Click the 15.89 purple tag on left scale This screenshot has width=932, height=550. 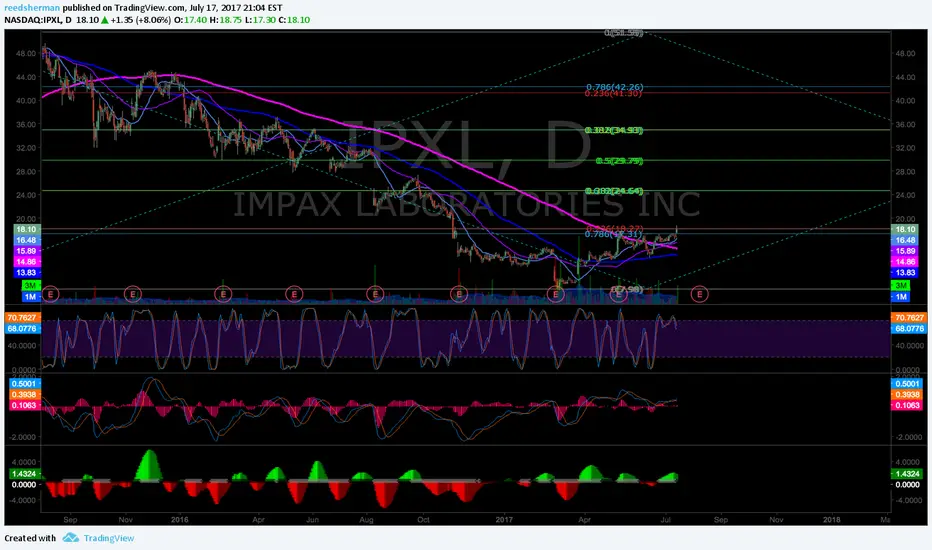coord(26,251)
